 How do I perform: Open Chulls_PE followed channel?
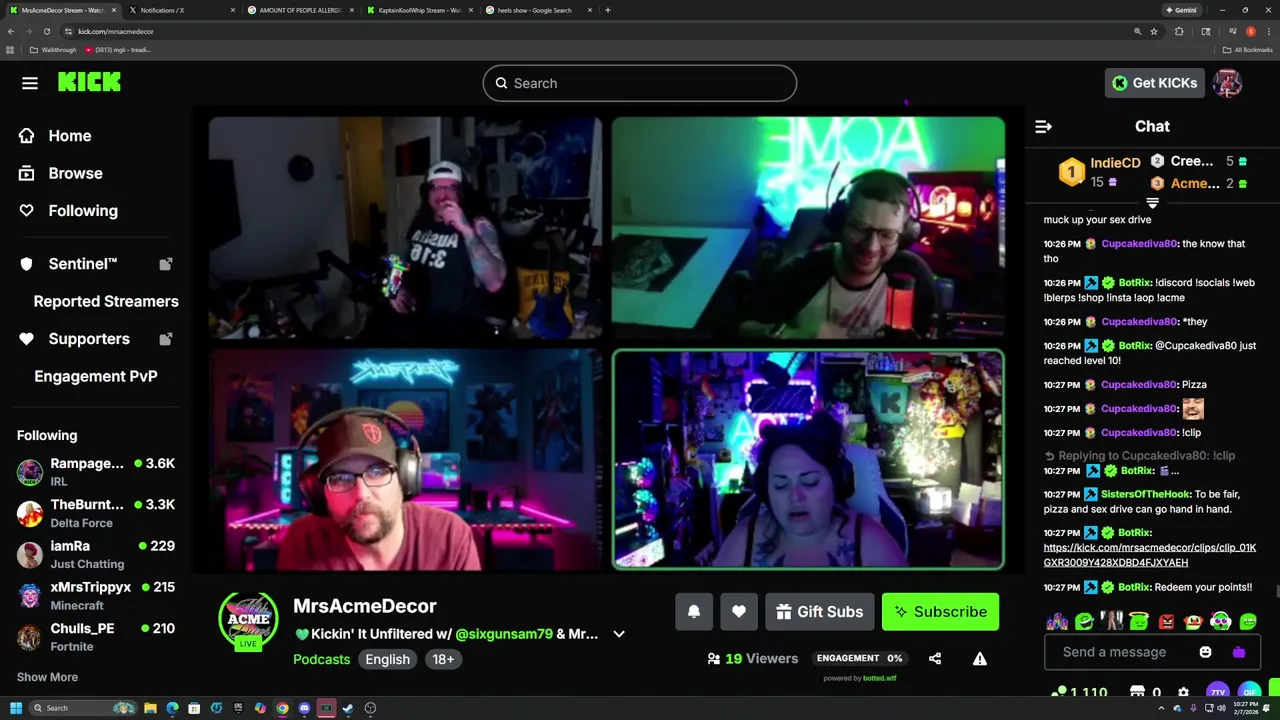(x=96, y=637)
